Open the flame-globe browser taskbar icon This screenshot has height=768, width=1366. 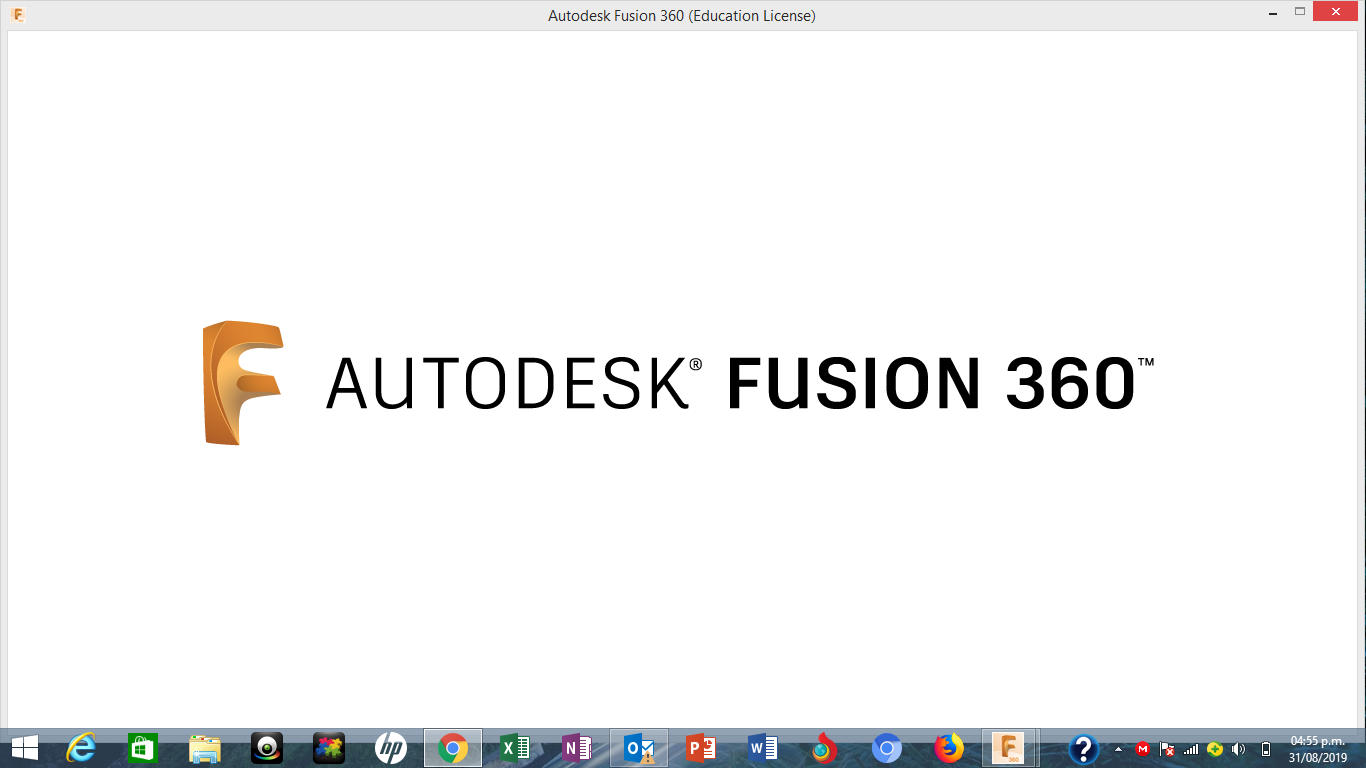click(x=824, y=748)
